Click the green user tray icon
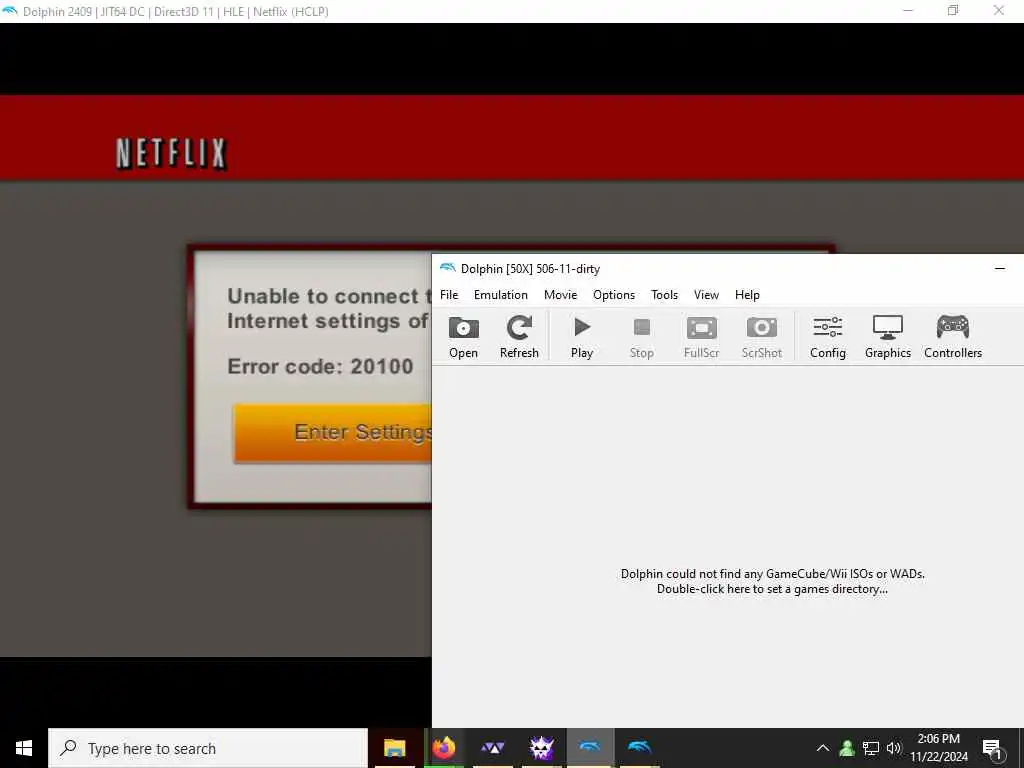This screenshot has width=1024, height=768. point(847,748)
